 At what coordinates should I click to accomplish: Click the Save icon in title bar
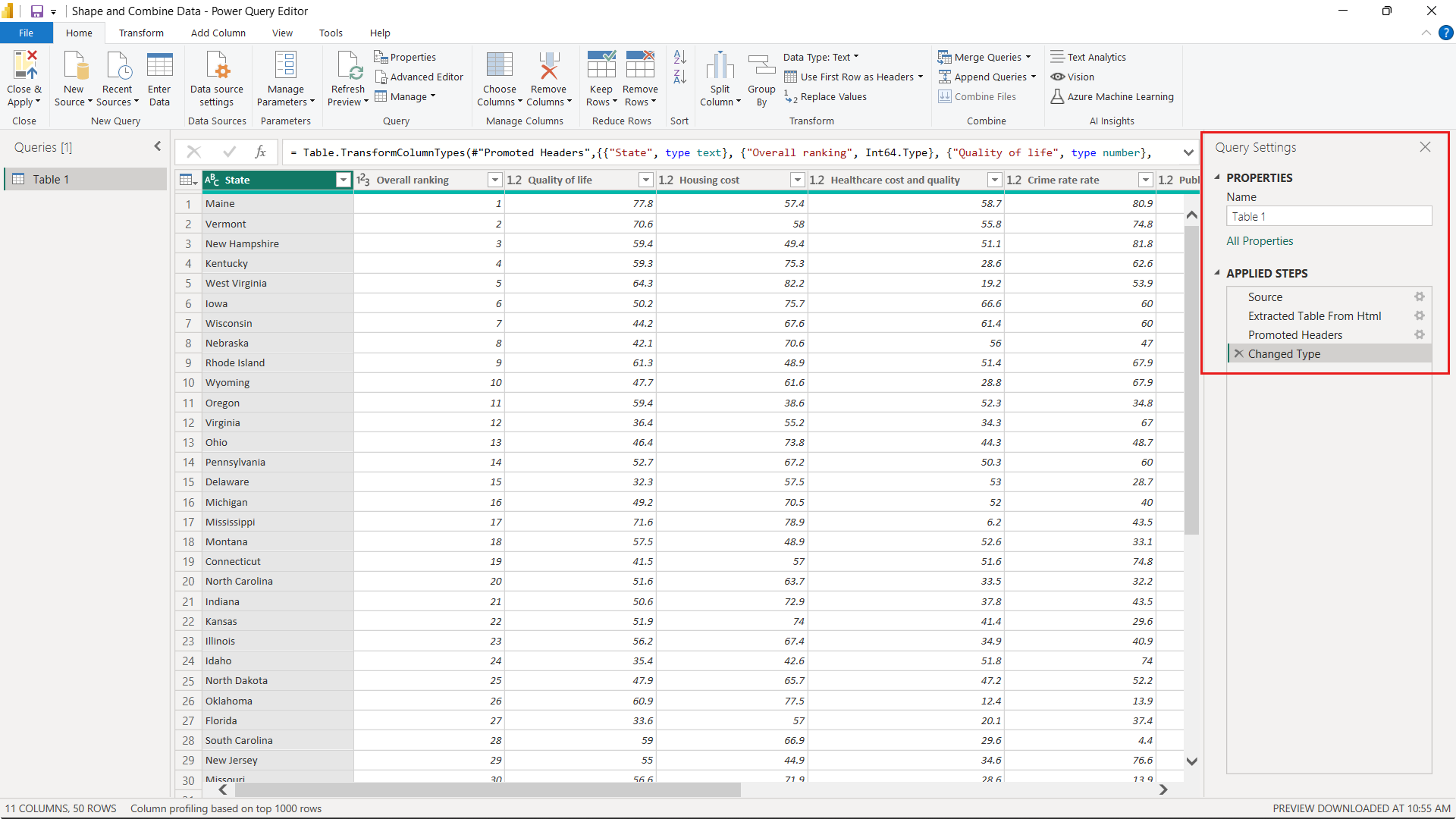pyautogui.click(x=36, y=11)
